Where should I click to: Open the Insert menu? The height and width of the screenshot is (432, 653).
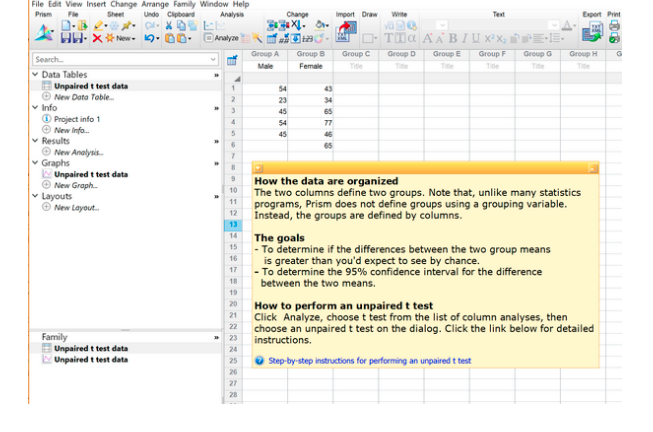(x=96, y=4)
